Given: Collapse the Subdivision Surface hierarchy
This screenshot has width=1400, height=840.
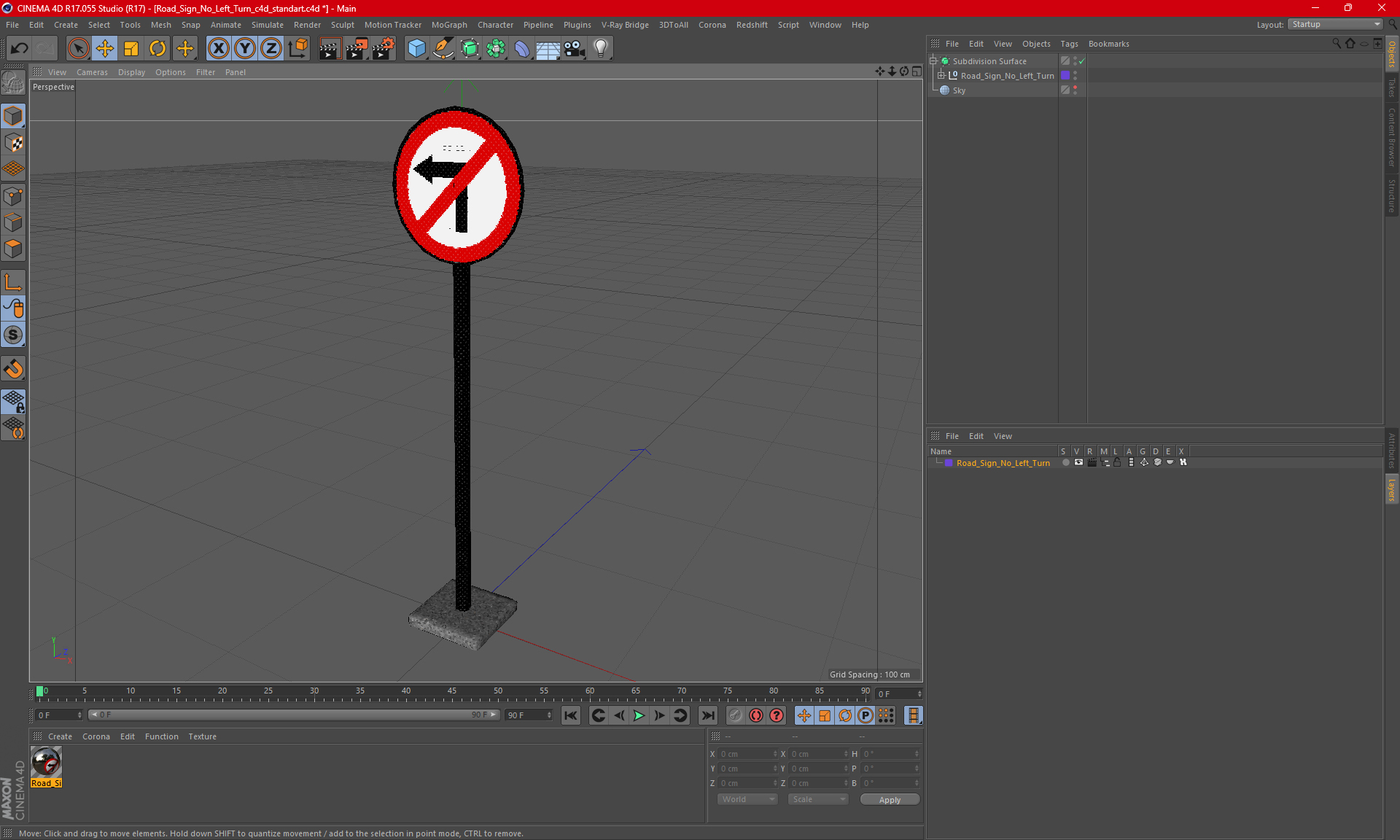Looking at the screenshot, I should point(933,61).
